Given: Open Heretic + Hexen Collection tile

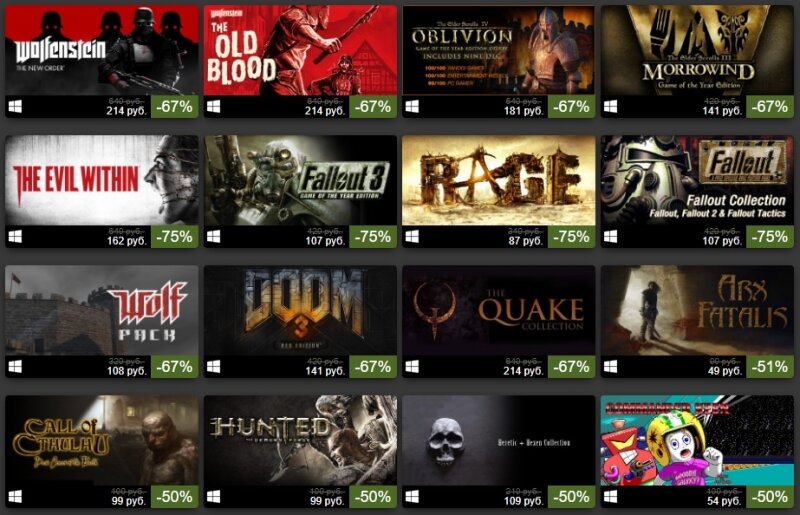Looking at the screenshot, I should click(498, 440).
